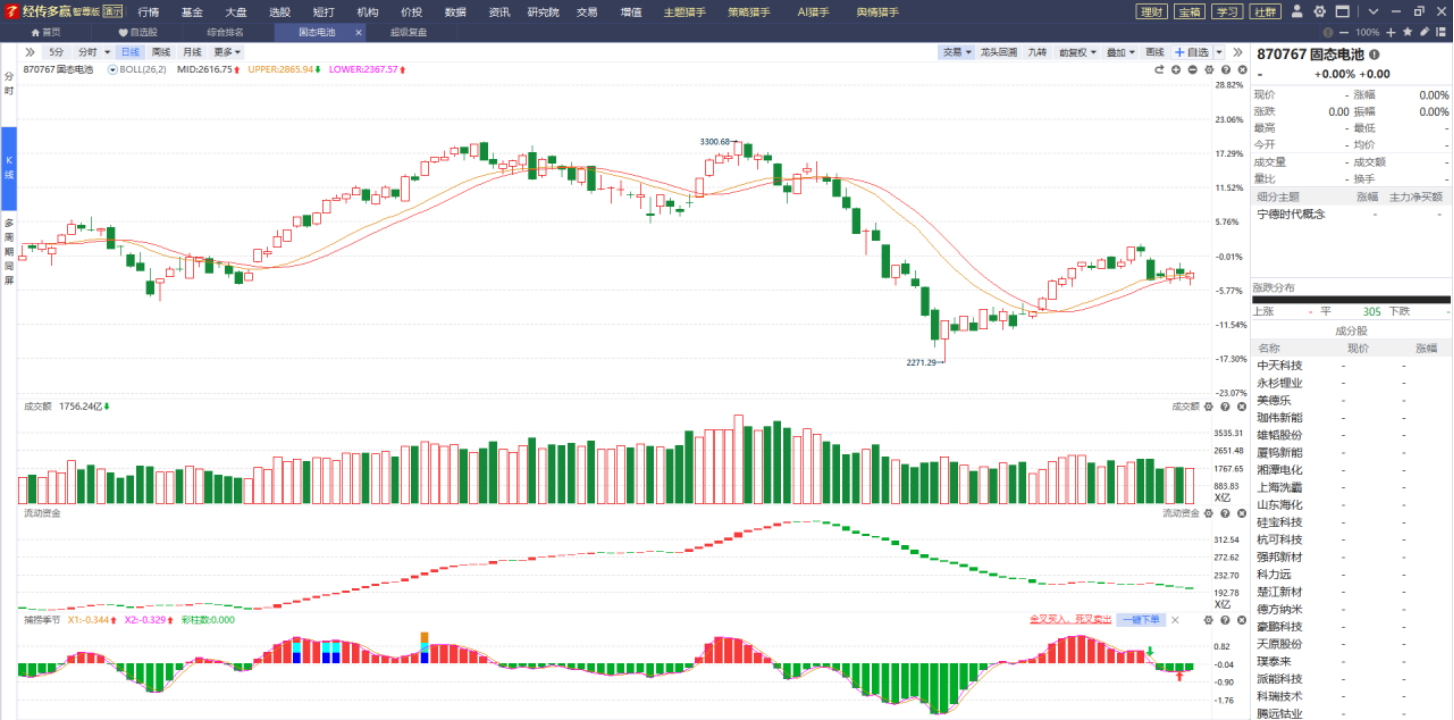The image size is (1454, 720).
Task: Expand the 更多 period dropdown
Action: click(x=226, y=52)
